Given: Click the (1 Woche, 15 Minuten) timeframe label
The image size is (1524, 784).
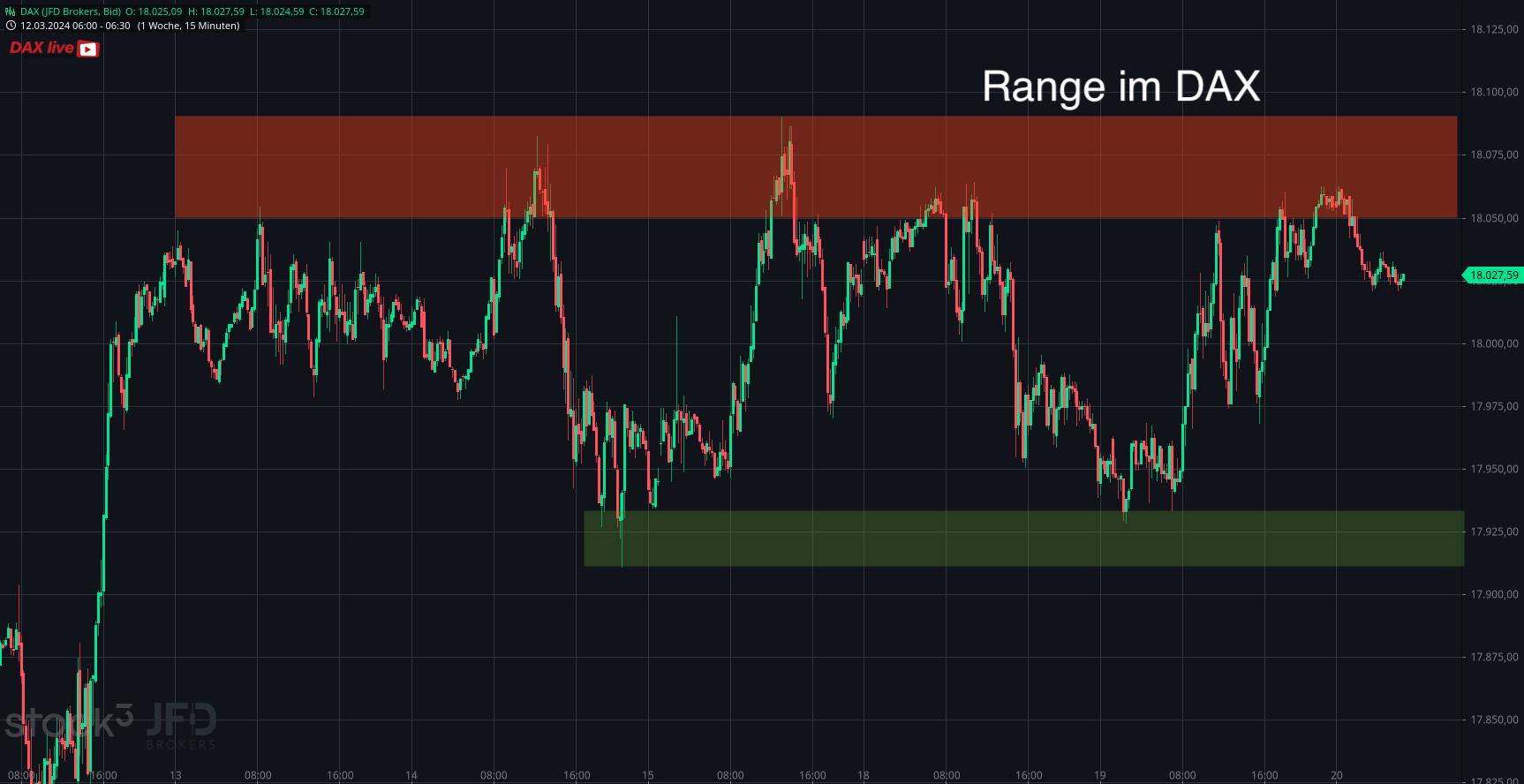Looking at the screenshot, I should (x=188, y=26).
